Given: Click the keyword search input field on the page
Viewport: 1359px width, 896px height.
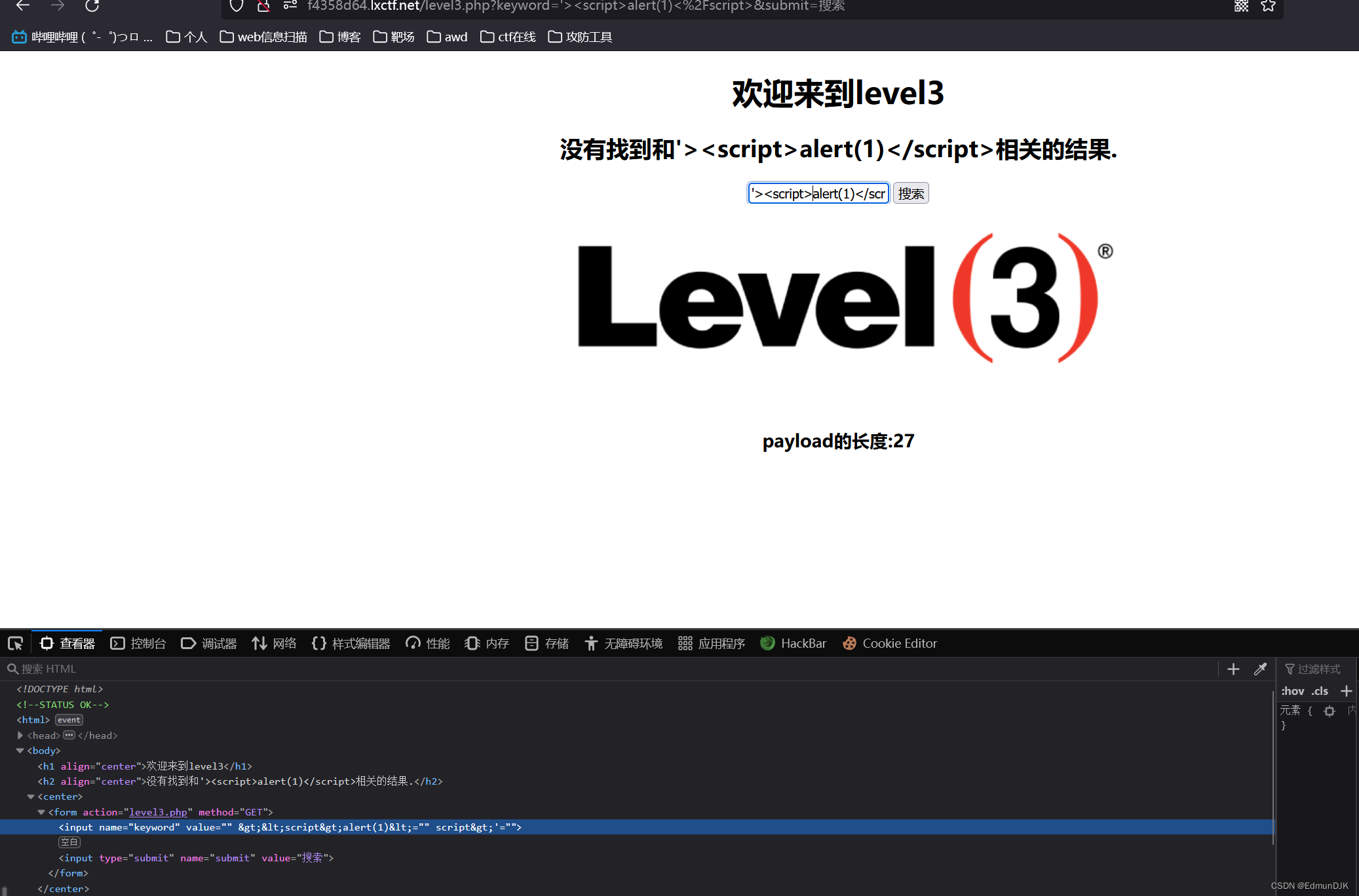Looking at the screenshot, I should click(818, 193).
